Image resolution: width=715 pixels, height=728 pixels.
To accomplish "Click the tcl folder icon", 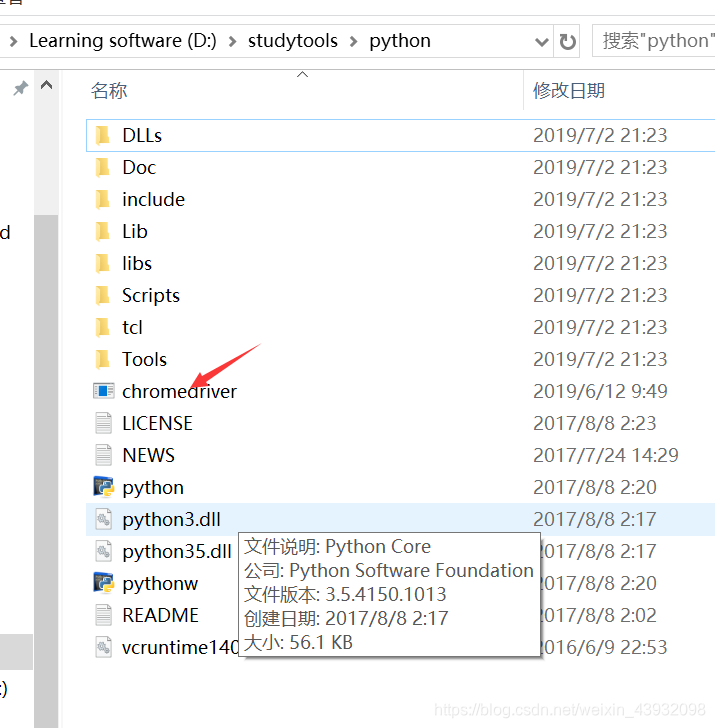I will coord(102,328).
